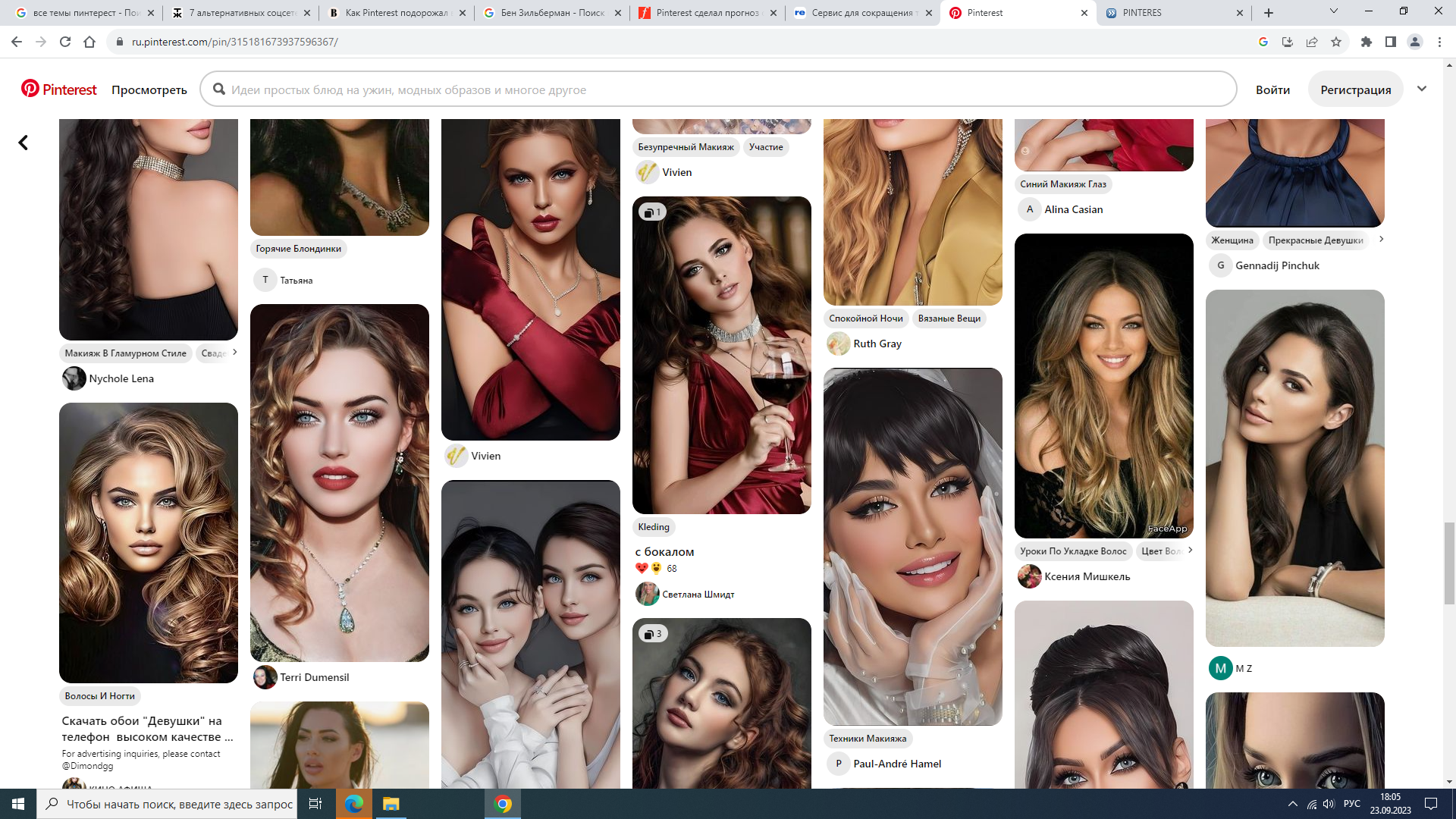The width and height of the screenshot is (1456, 819).
Task: Open volume control in system tray
Action: pos(1329,804)
